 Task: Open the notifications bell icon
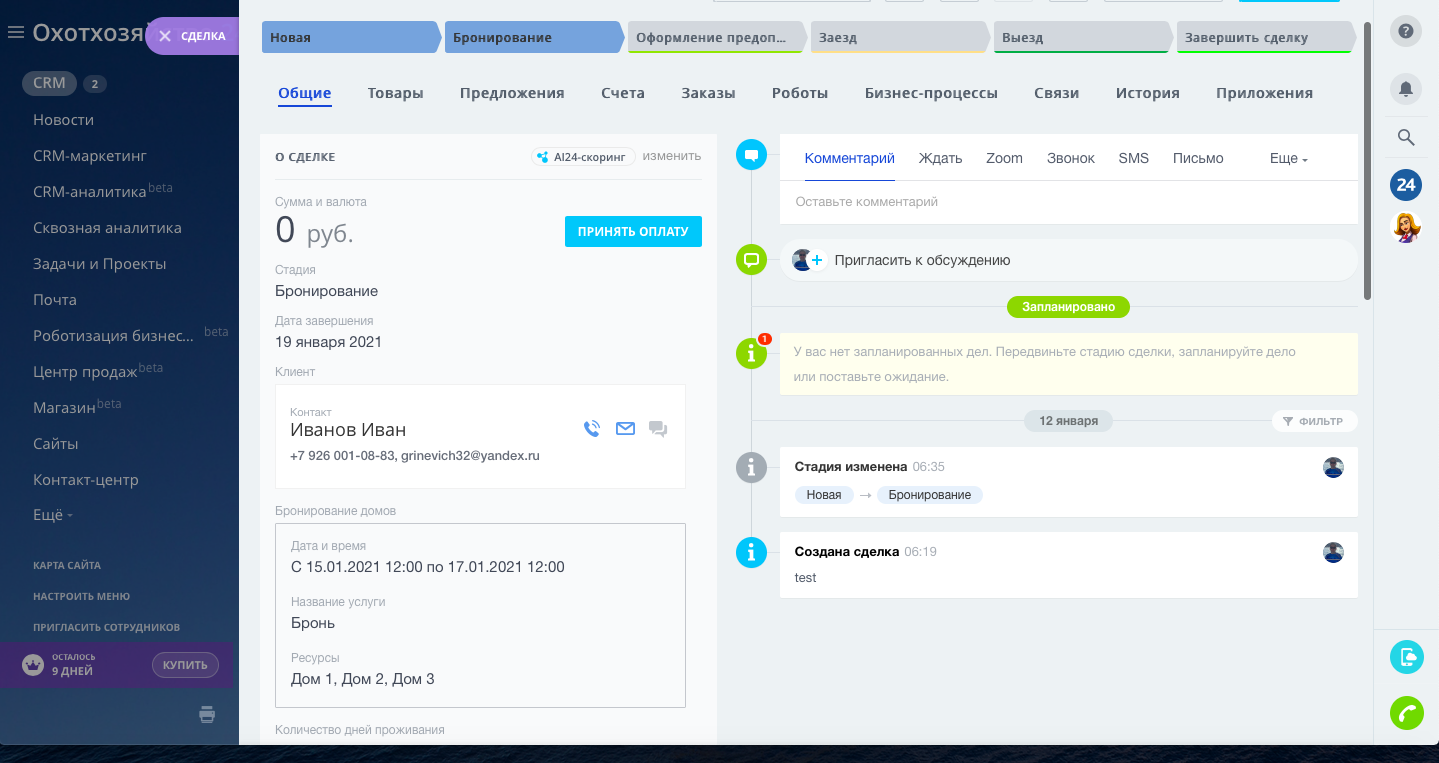(x=1406, y=89)
